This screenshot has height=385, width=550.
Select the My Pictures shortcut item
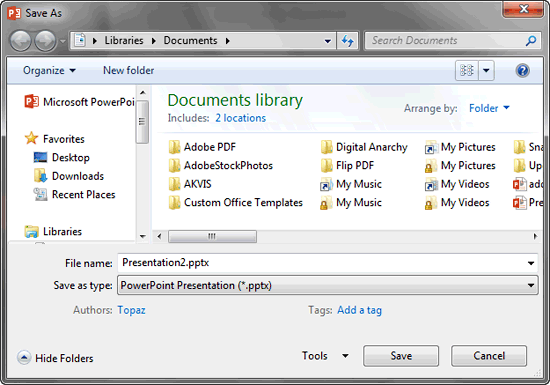460,147
